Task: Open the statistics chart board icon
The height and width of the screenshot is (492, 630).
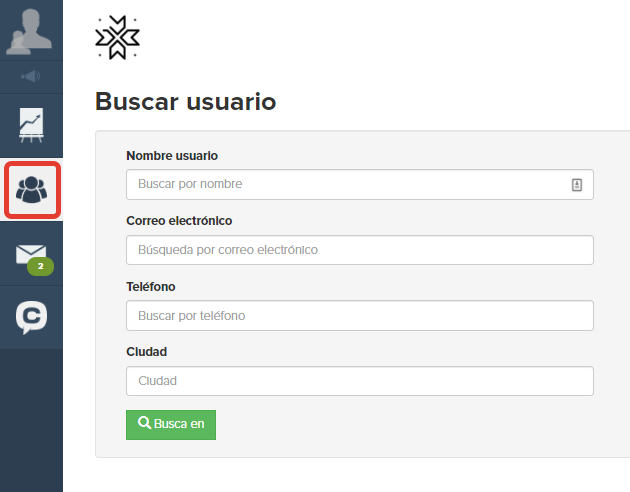Action: click(31, 125)
